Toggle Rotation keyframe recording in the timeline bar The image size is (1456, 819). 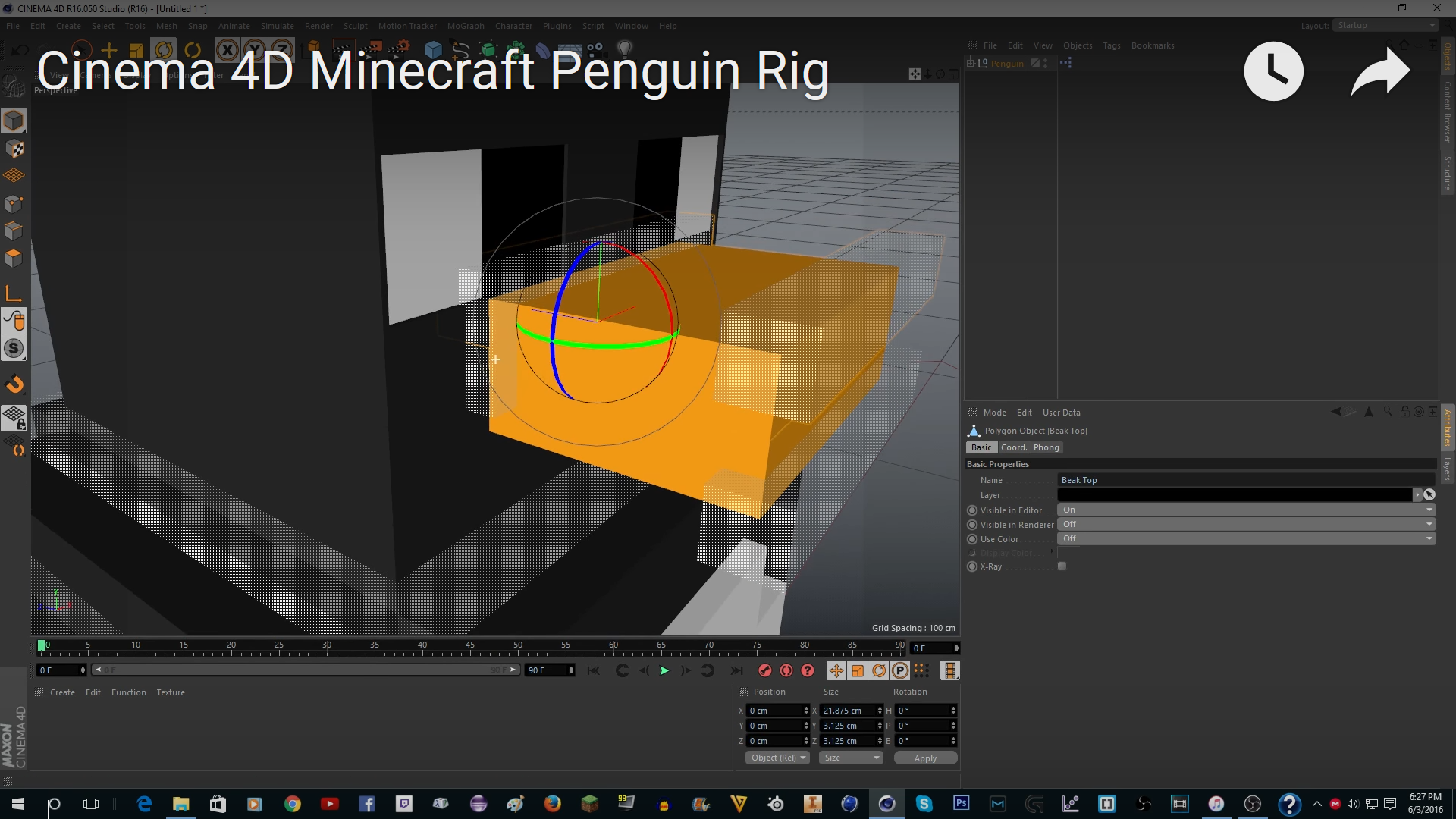878,670
